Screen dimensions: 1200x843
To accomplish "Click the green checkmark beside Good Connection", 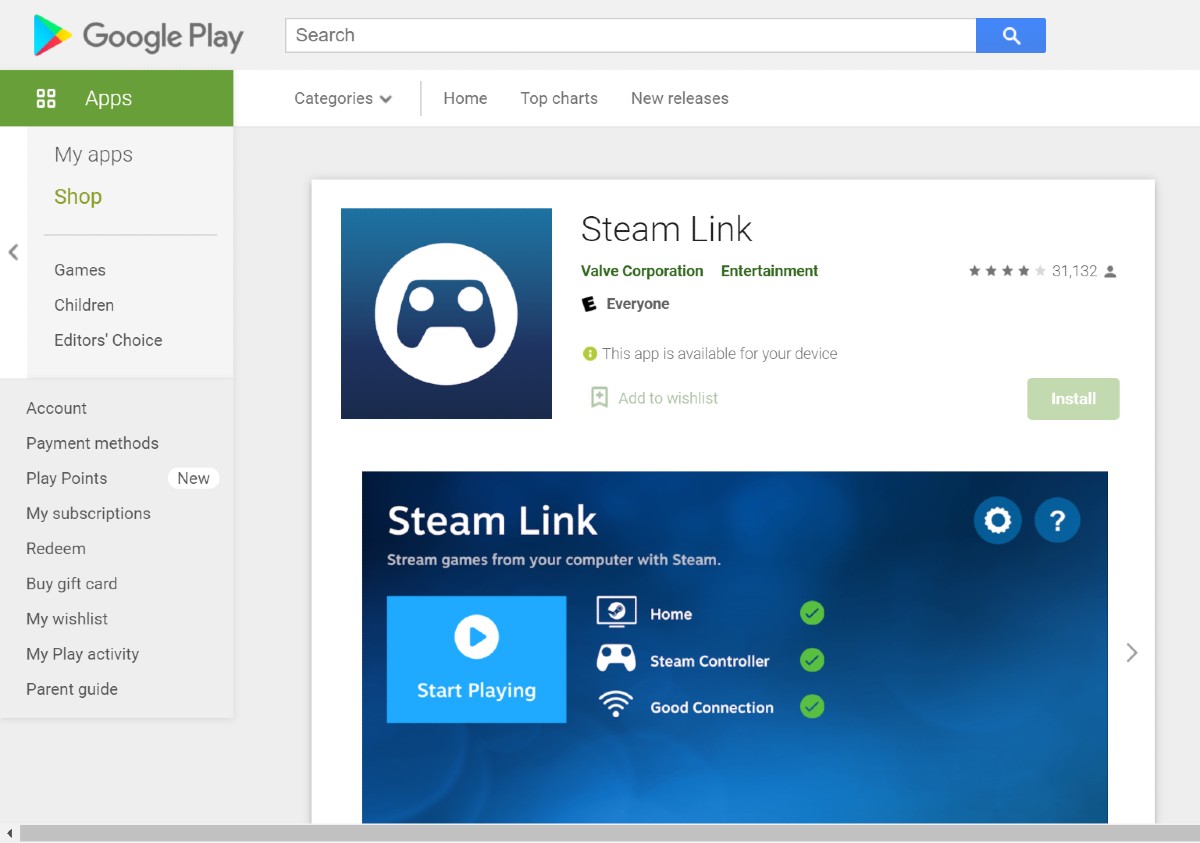I will 812,707.
